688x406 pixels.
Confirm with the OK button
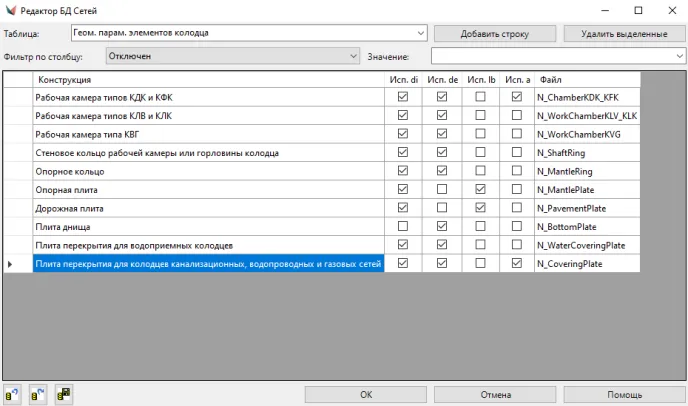click(366, 394)
